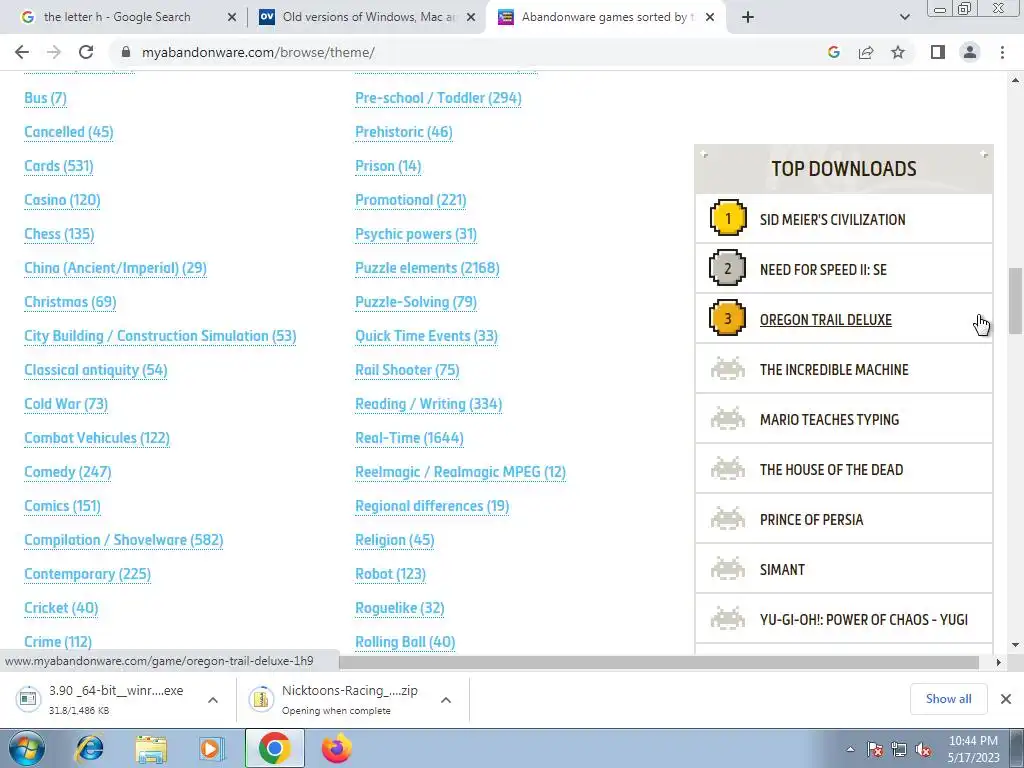Screen dimensions: 1024x768
Task: Browse the Chess (135) theme
Action: tap(59, 234)
